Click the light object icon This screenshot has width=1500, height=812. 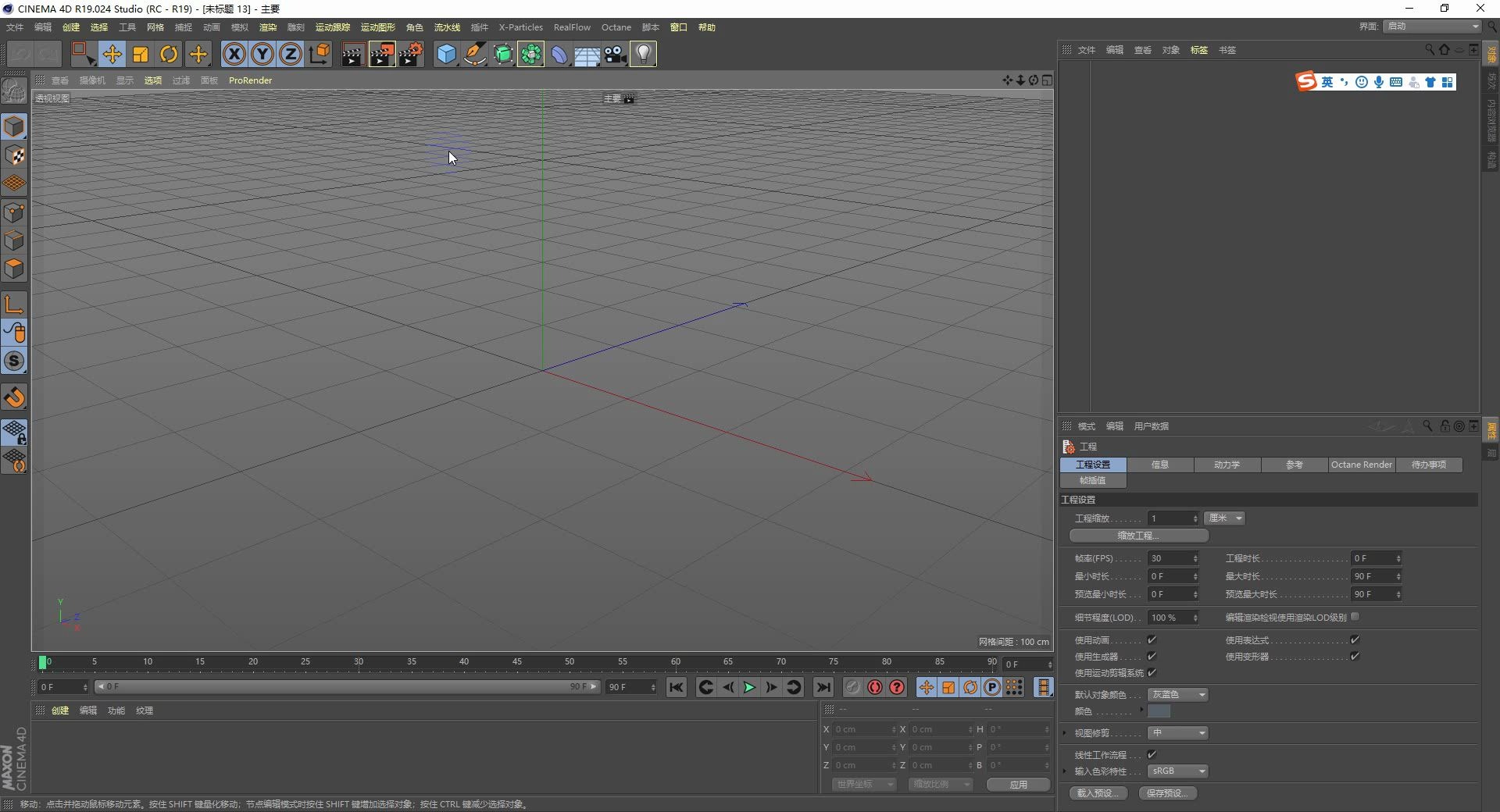(x=642, y=54)
